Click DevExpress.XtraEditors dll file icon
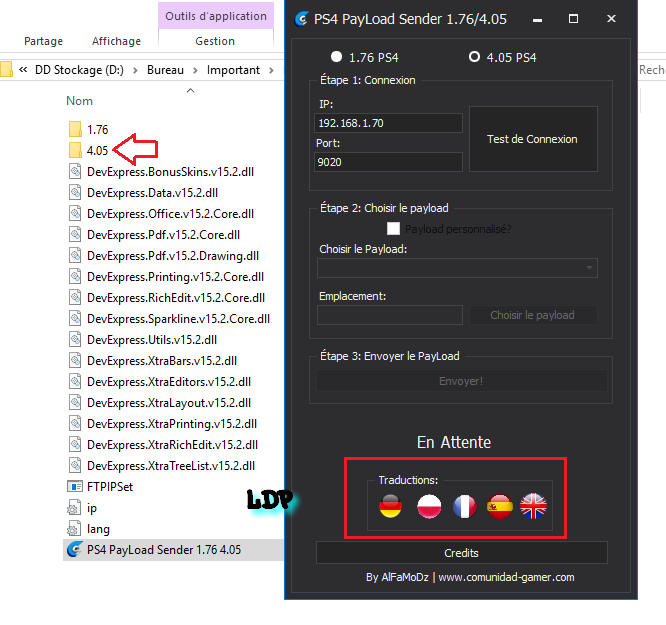The height and width of the screenshot is (625, 666). (75, 382)
